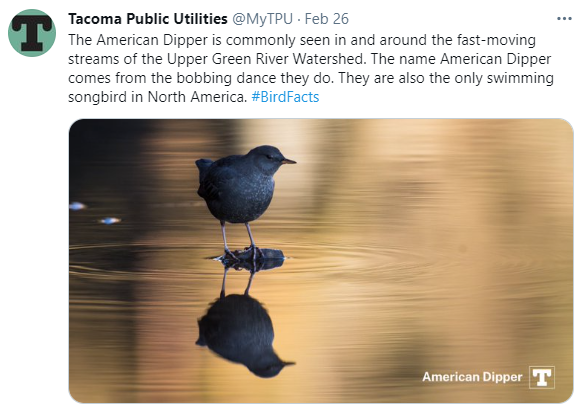The height and width of the screenshot is (404, 587).
Task: Visit the @MyTPU handle link
Action: click(x=262, y=19)
